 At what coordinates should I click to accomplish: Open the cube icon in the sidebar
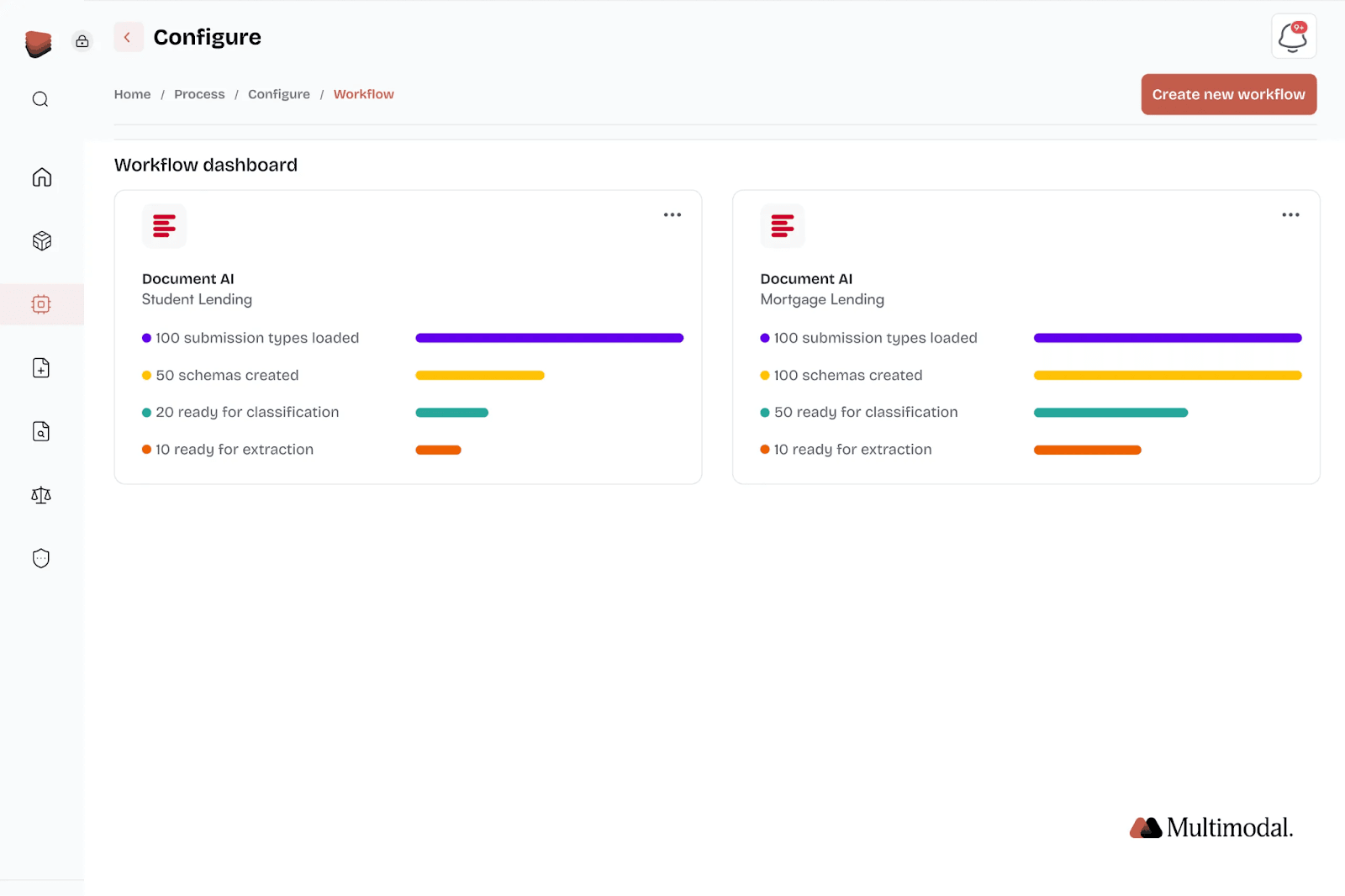pyautogui.click(x=41, y=241)
